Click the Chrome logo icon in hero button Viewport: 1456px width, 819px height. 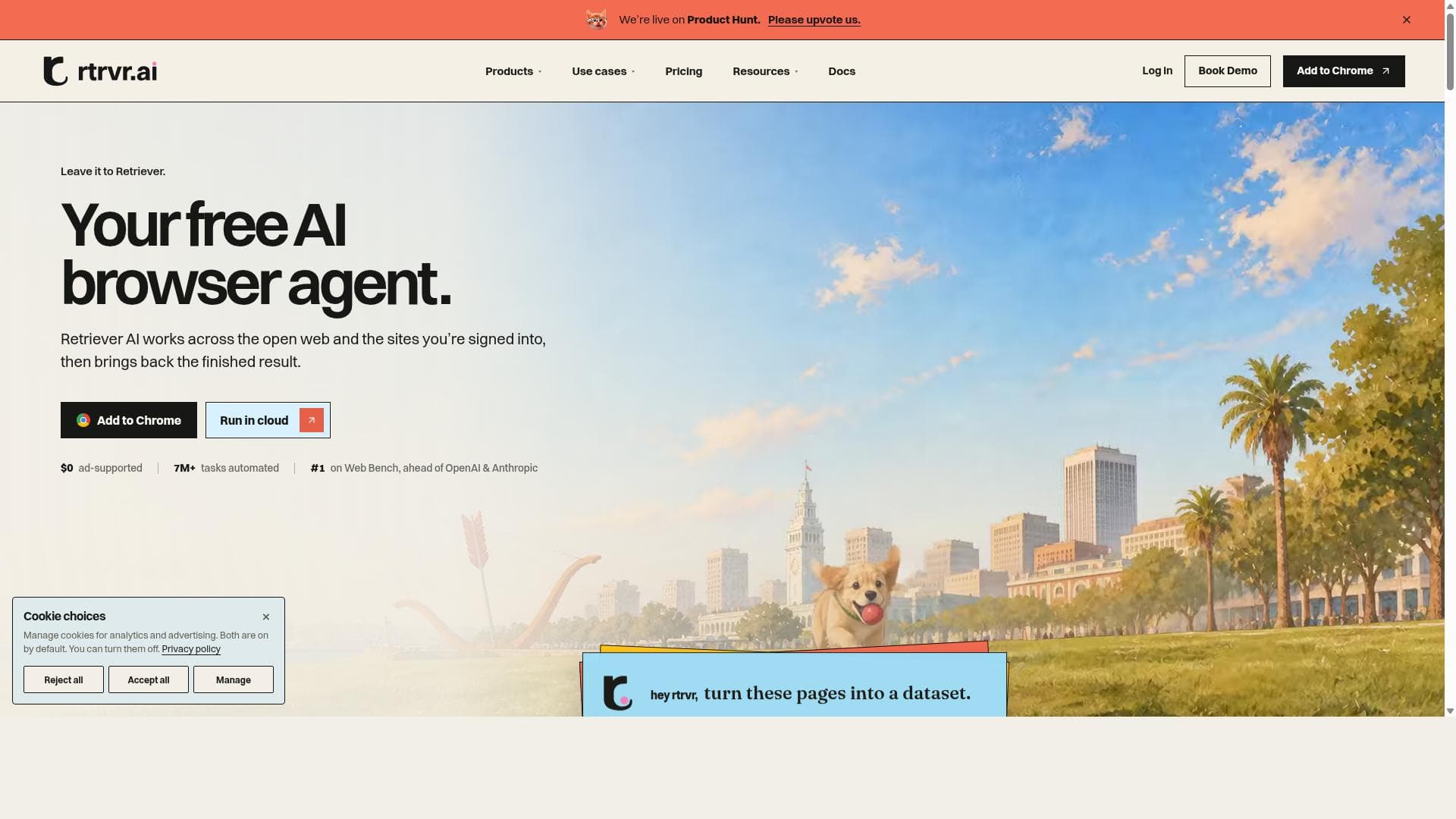(x=83, y=420)
